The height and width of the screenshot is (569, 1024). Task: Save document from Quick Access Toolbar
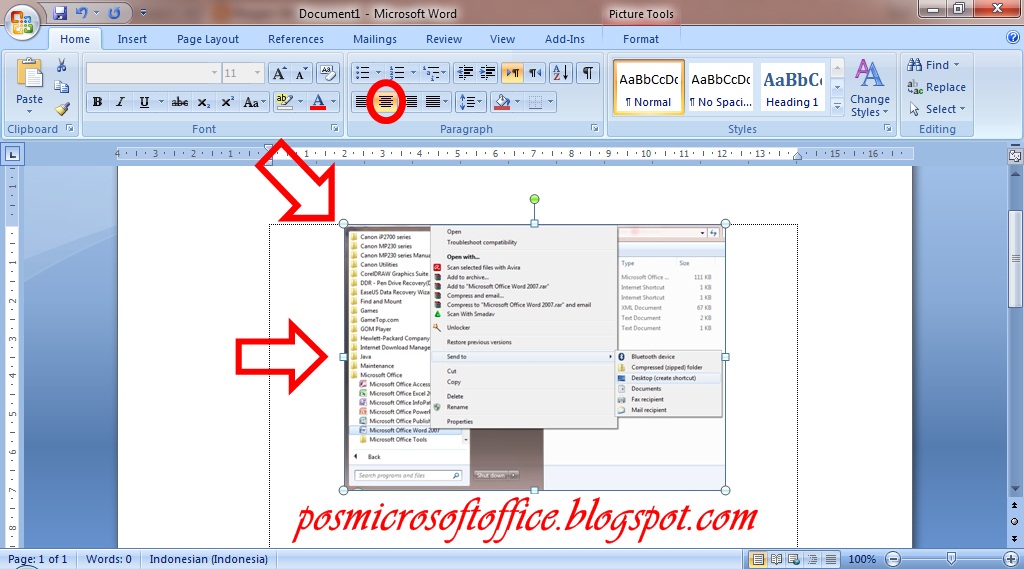(60, 13)
